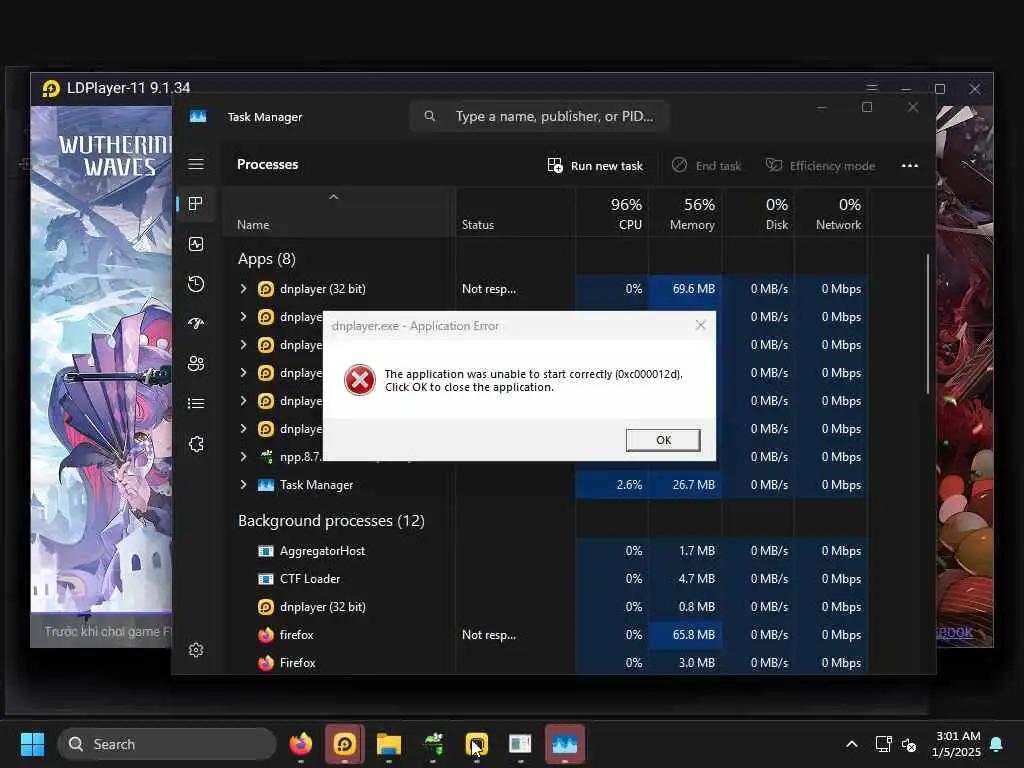This screenshot has height=768, width=1024.
Task: Select Firefox 3.0 MB process row
Action: coord(545,662)
